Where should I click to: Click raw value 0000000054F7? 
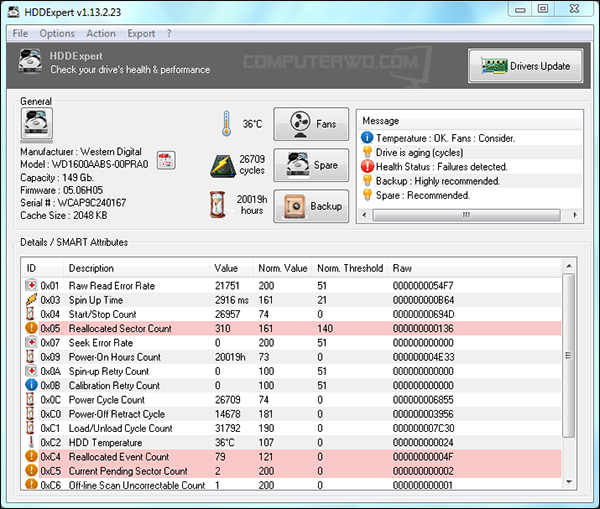click(423, 285)
